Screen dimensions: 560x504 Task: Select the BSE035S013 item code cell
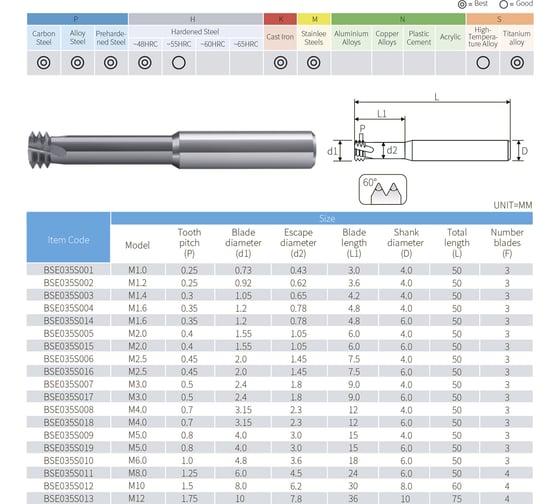point(68,498)
